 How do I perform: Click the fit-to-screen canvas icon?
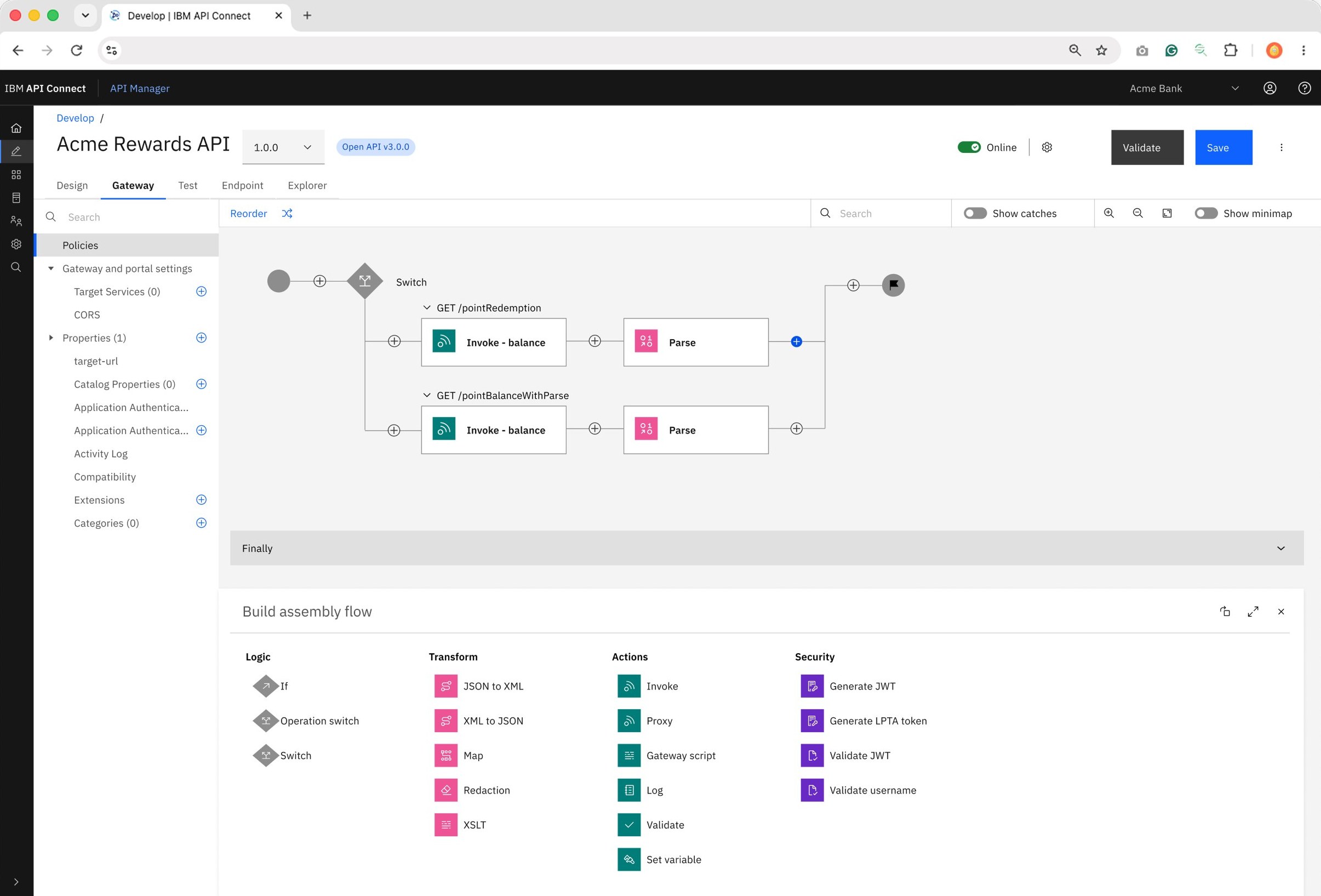point(1167,213)
